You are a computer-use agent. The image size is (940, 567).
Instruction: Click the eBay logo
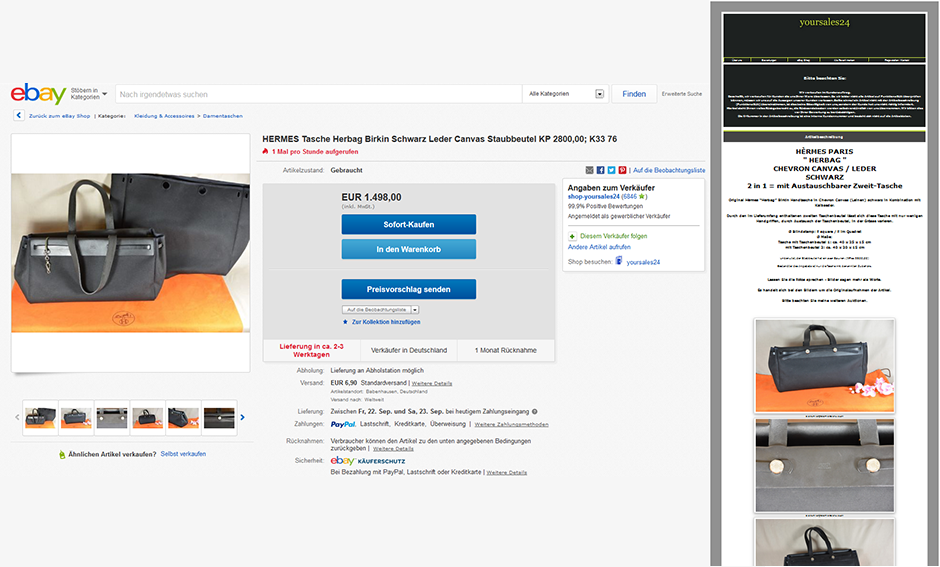(38, 94)
